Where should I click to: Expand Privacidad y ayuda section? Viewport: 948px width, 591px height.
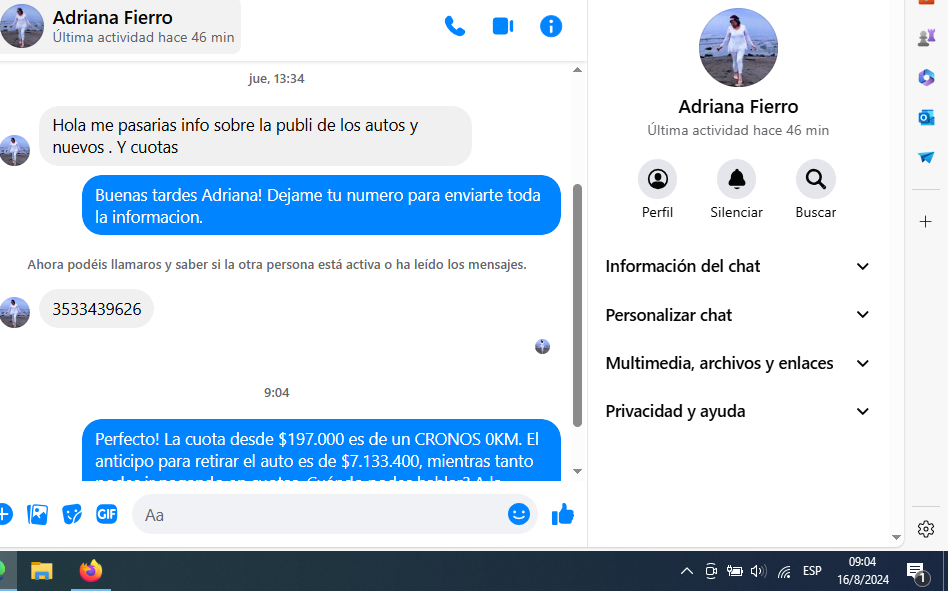pyautogui.click(x=738, y=412)
